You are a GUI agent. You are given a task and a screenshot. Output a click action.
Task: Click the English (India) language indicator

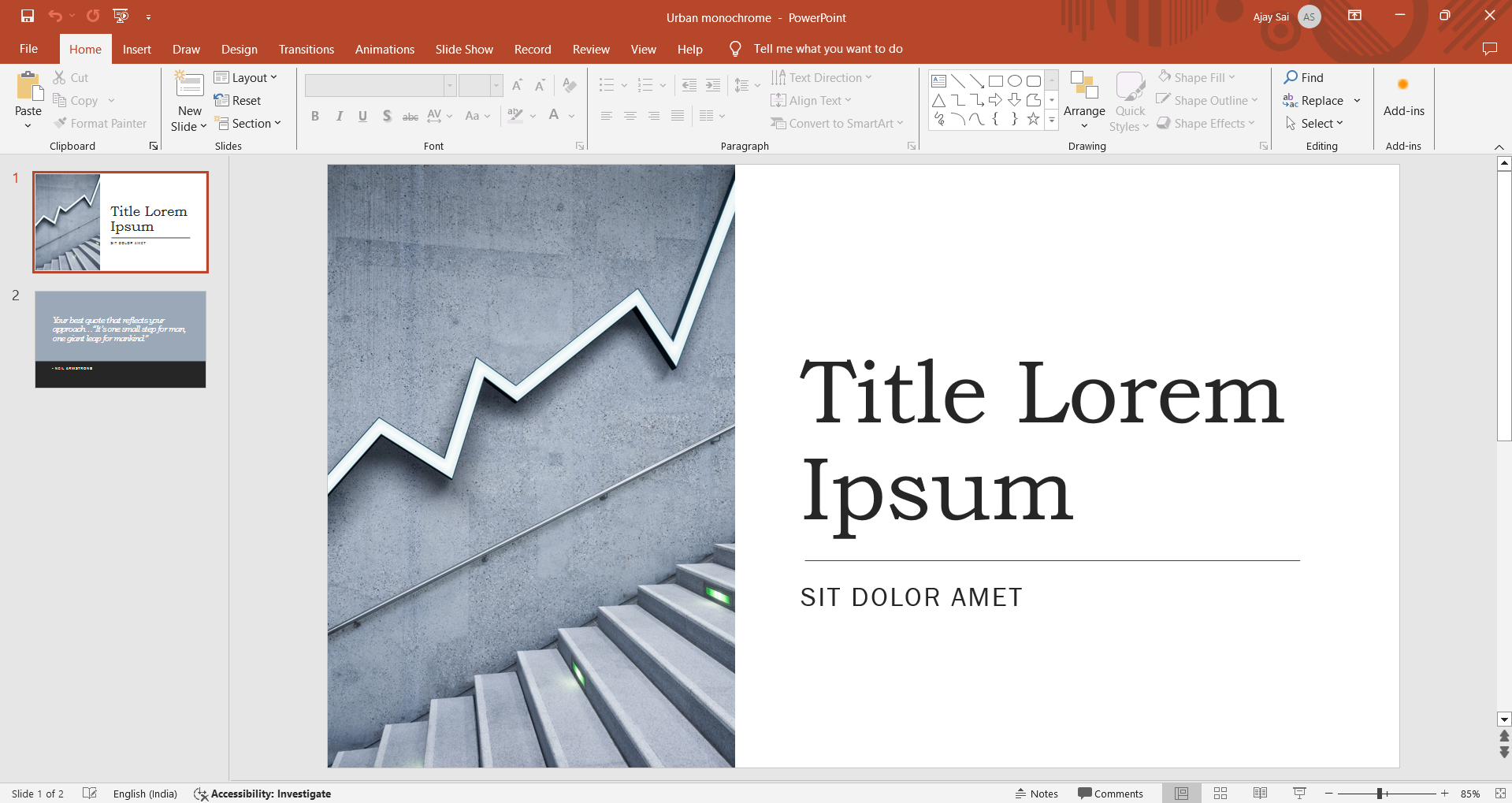pyautogui.click(x=145, y=794)
